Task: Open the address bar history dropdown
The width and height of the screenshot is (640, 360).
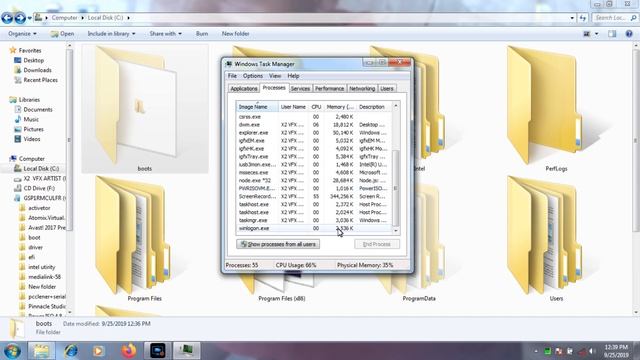Action: (572, 18)
